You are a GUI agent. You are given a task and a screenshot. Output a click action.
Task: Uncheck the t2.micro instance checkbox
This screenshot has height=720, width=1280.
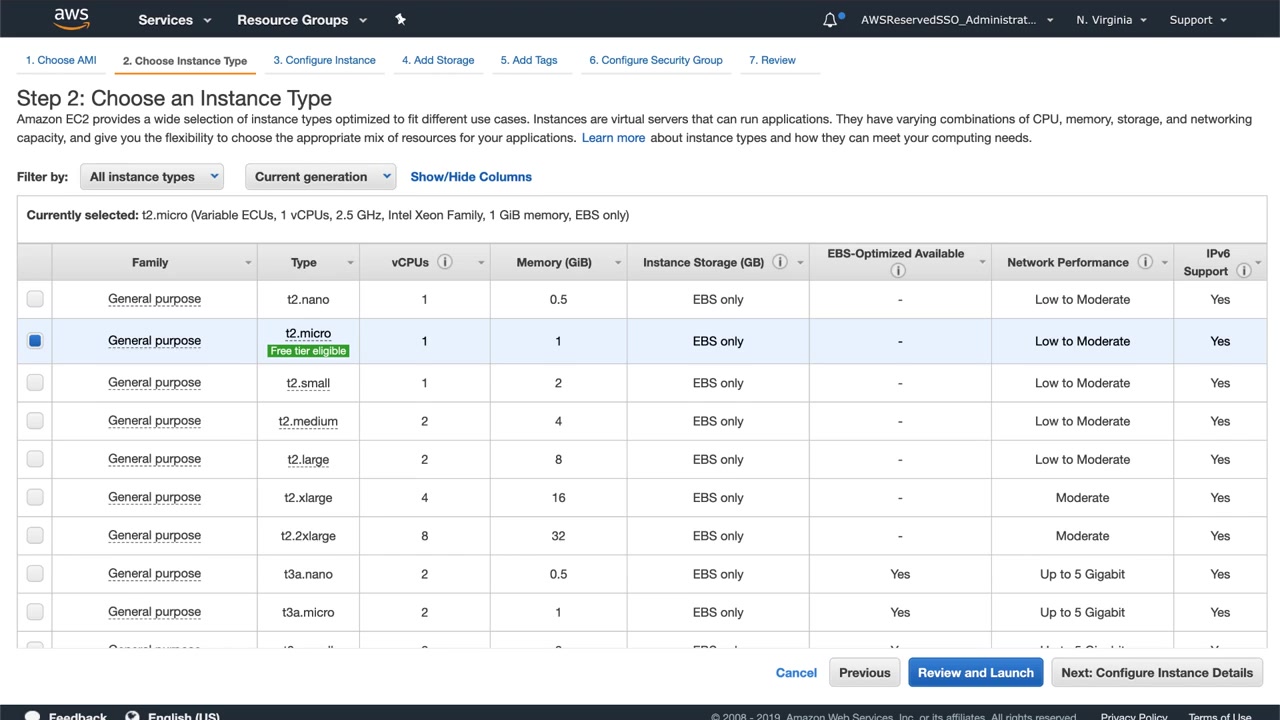pyautogui.click(x=35, y=341)
